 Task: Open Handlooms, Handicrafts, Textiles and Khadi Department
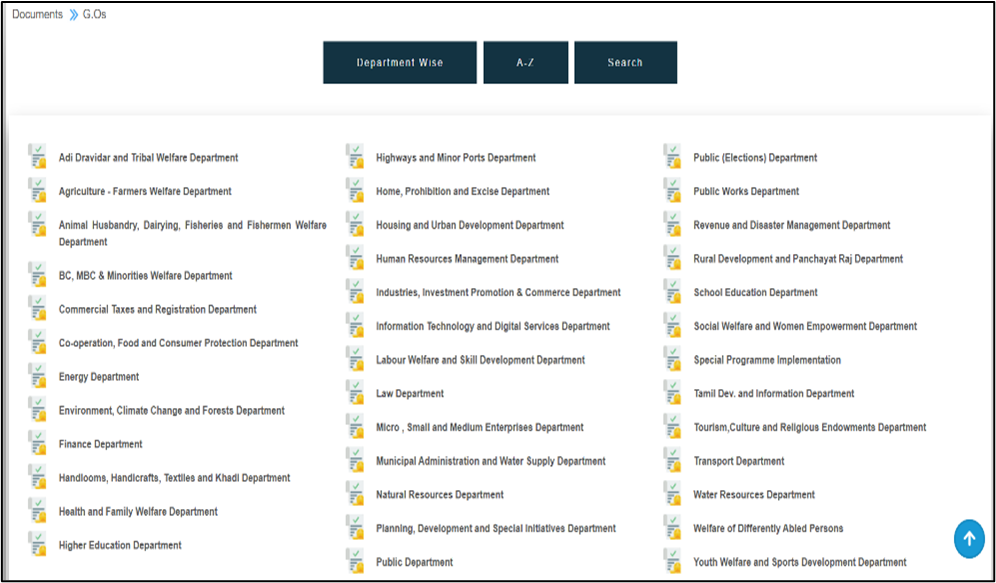(x=175, y=478)
